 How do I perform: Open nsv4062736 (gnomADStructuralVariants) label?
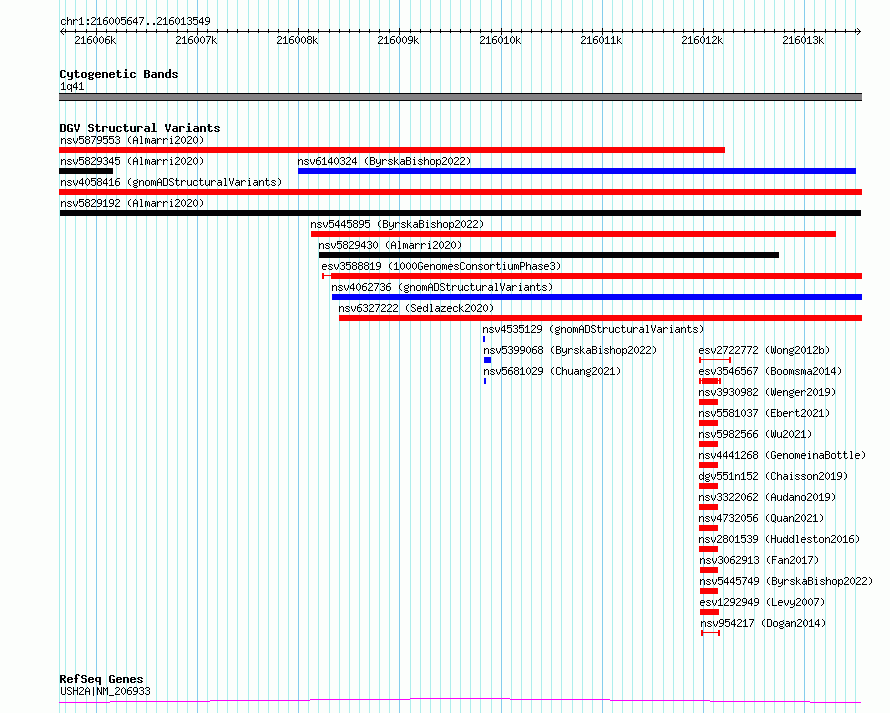pos(442,287)
